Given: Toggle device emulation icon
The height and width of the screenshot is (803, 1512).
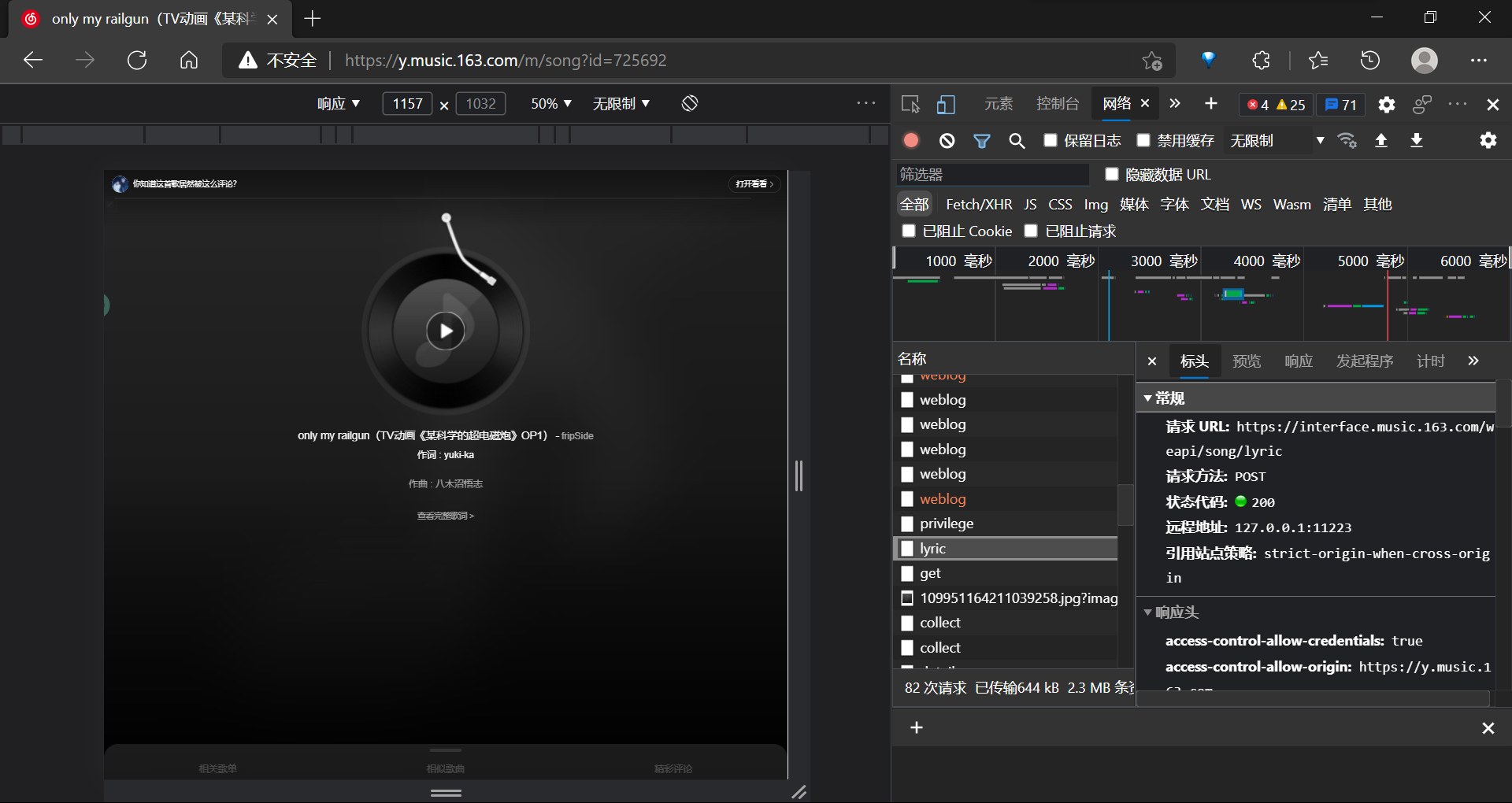Looking at the screenshot, I should click(x=946, y=105).
